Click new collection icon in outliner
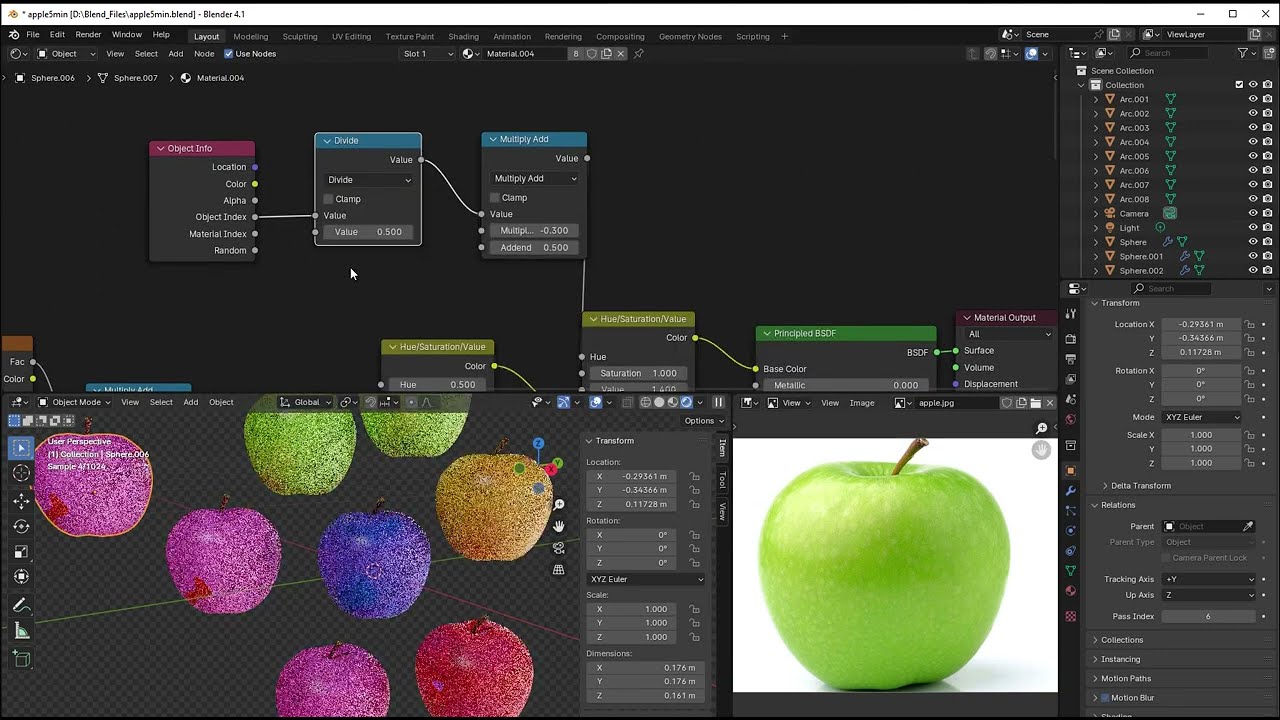 coord(1267,53)
